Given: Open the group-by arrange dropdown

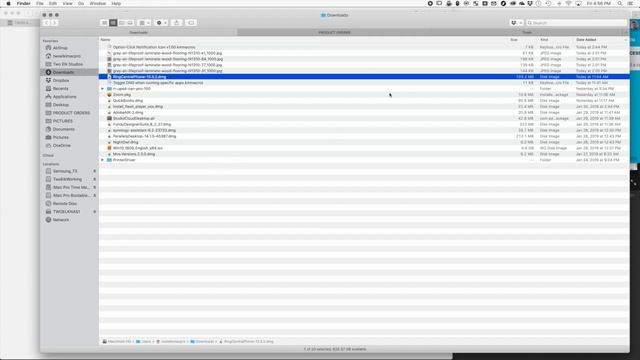Looking at the screenshot, I should [144, 23].
